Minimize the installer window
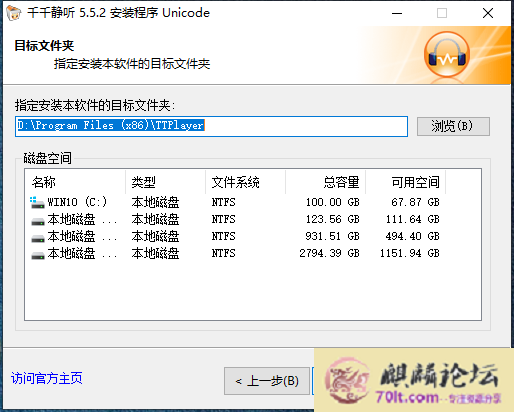The image size is (514, 412). [397, 13]
